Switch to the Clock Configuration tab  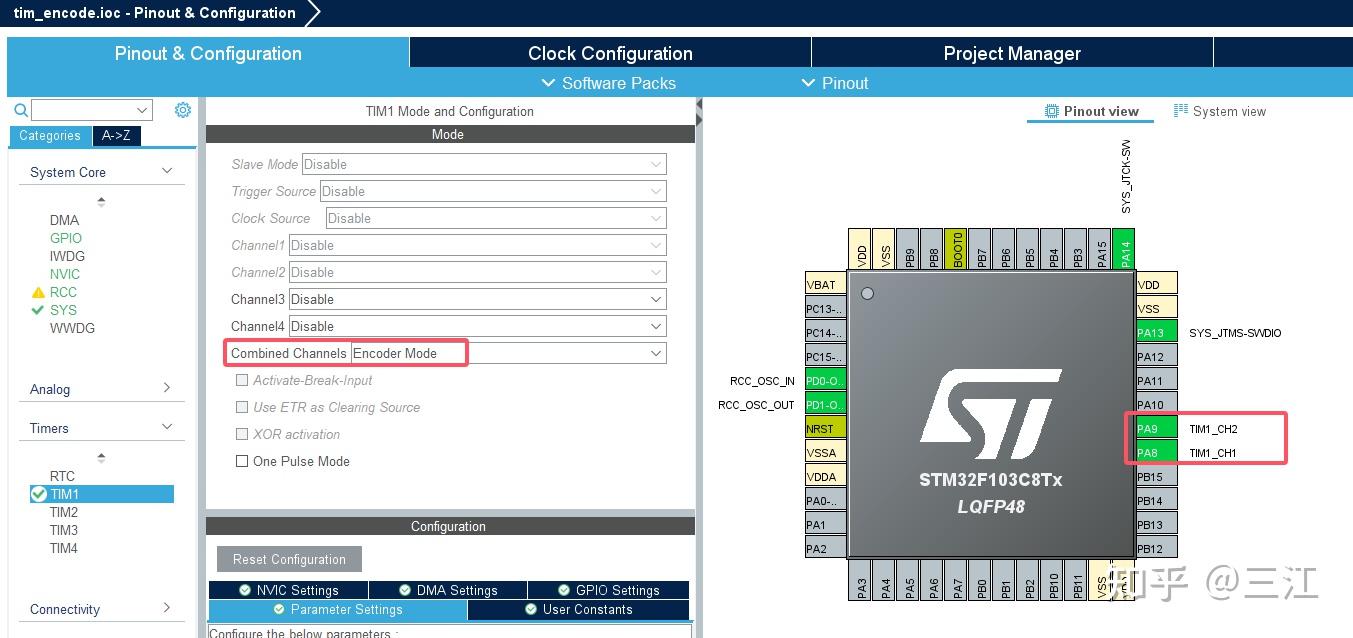pyautogui.click(x=608, y=53)
